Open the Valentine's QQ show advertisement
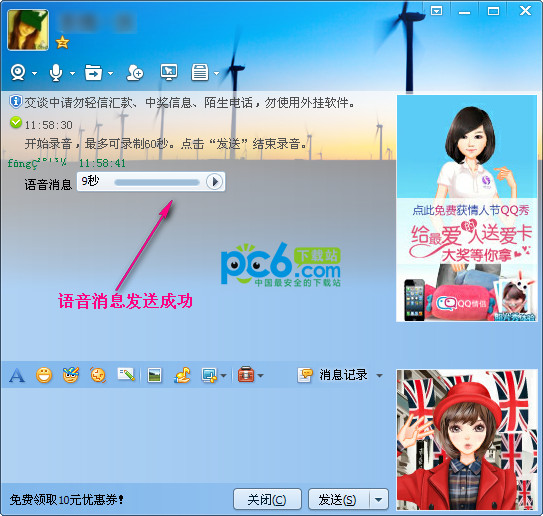 click(467, 208)
